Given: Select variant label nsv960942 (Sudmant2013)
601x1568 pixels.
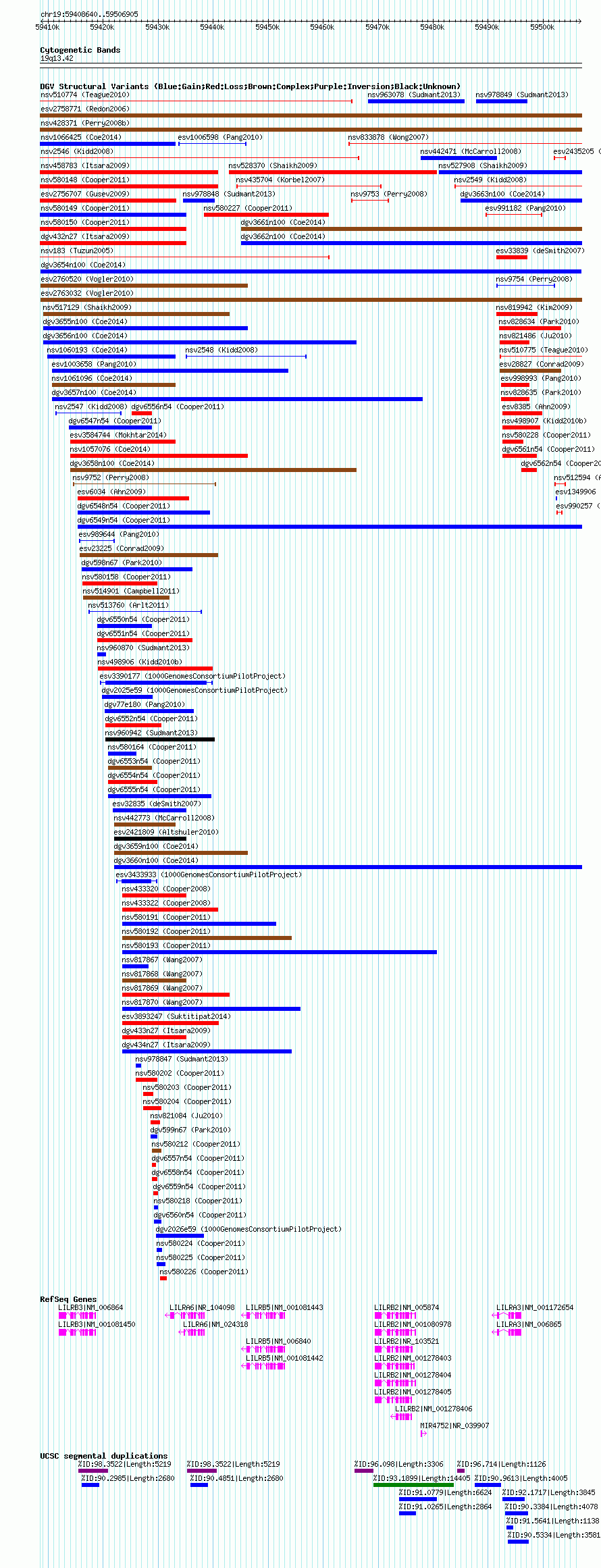Looking at the screenshot, I should 151,733.
